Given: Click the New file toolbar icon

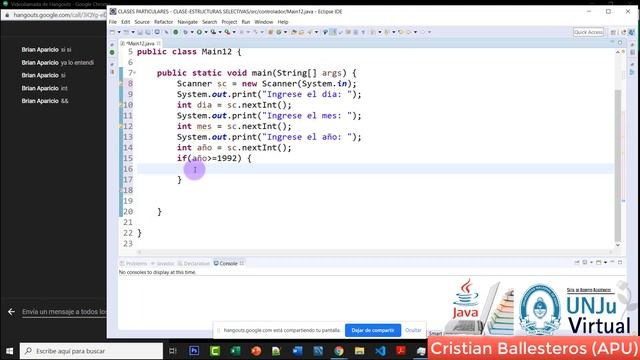Looking at the screenshot, I should click(113, 32).
